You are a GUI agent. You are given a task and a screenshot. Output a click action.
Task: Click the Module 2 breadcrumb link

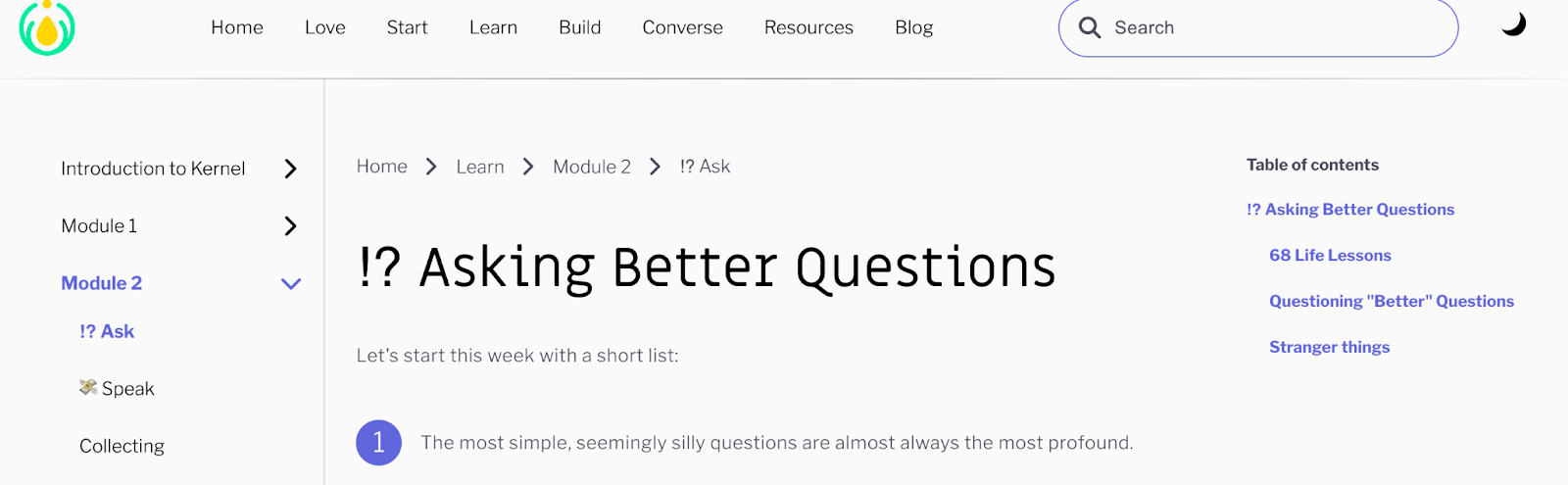click(x=591, y=167)
